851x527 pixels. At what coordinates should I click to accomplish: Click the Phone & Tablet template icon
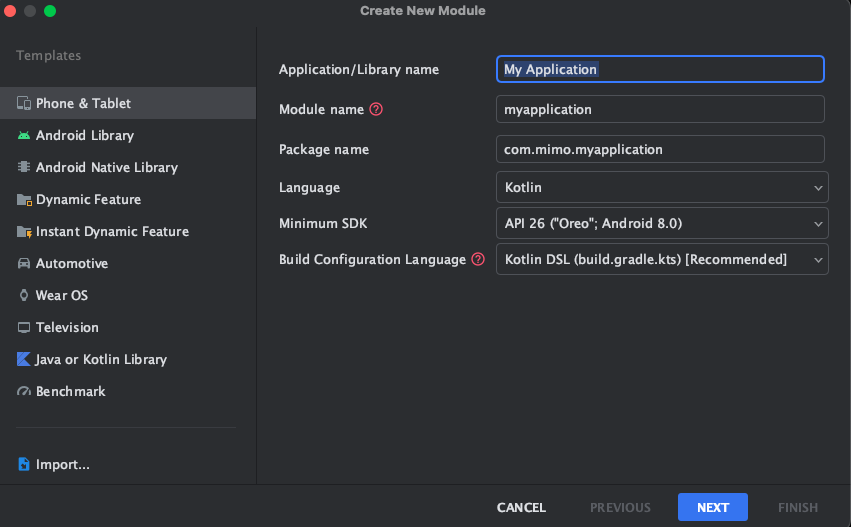pyautogui.click(x=24, y=103)
